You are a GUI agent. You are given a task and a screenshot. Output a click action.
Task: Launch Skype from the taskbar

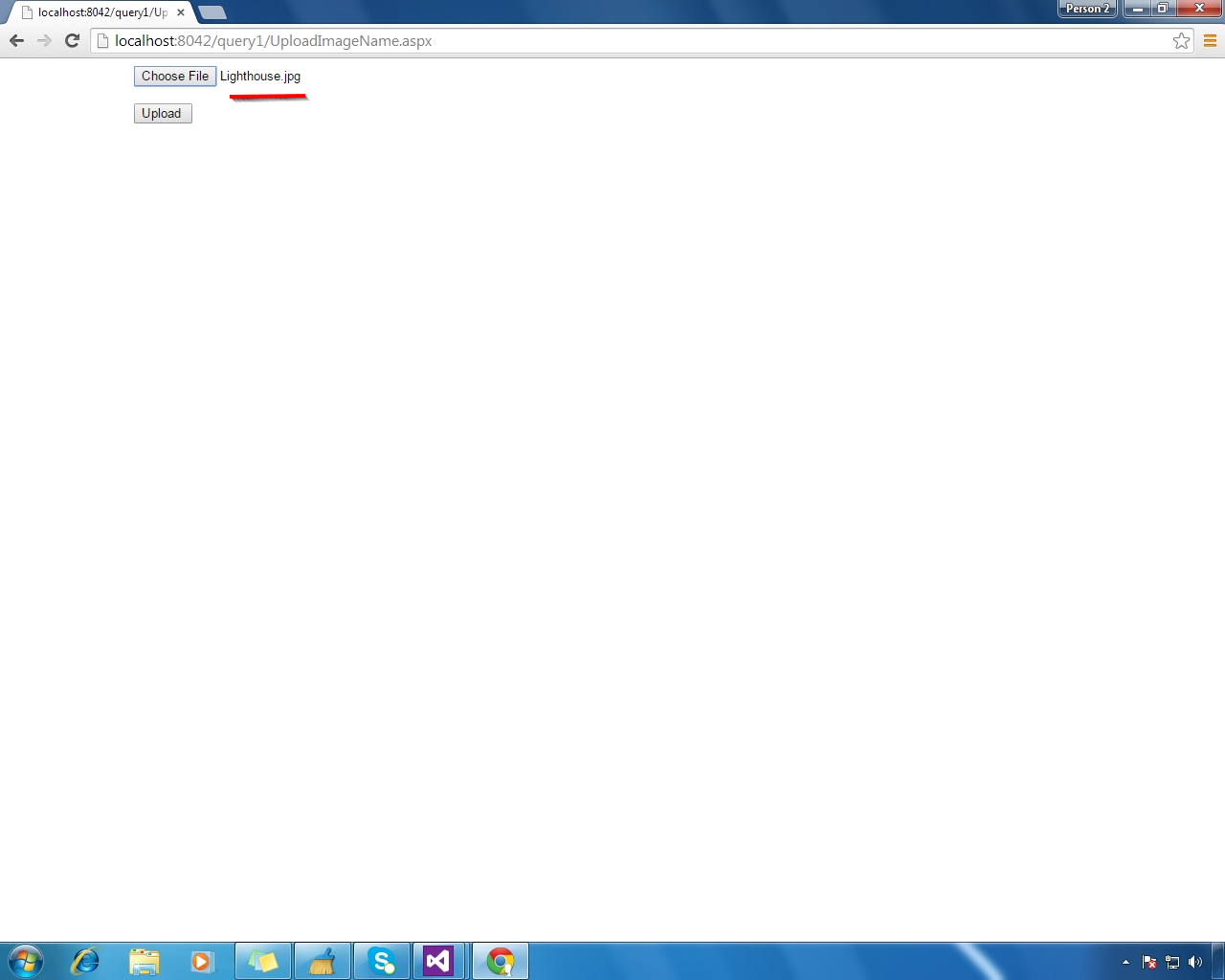[x=381, y=960]
